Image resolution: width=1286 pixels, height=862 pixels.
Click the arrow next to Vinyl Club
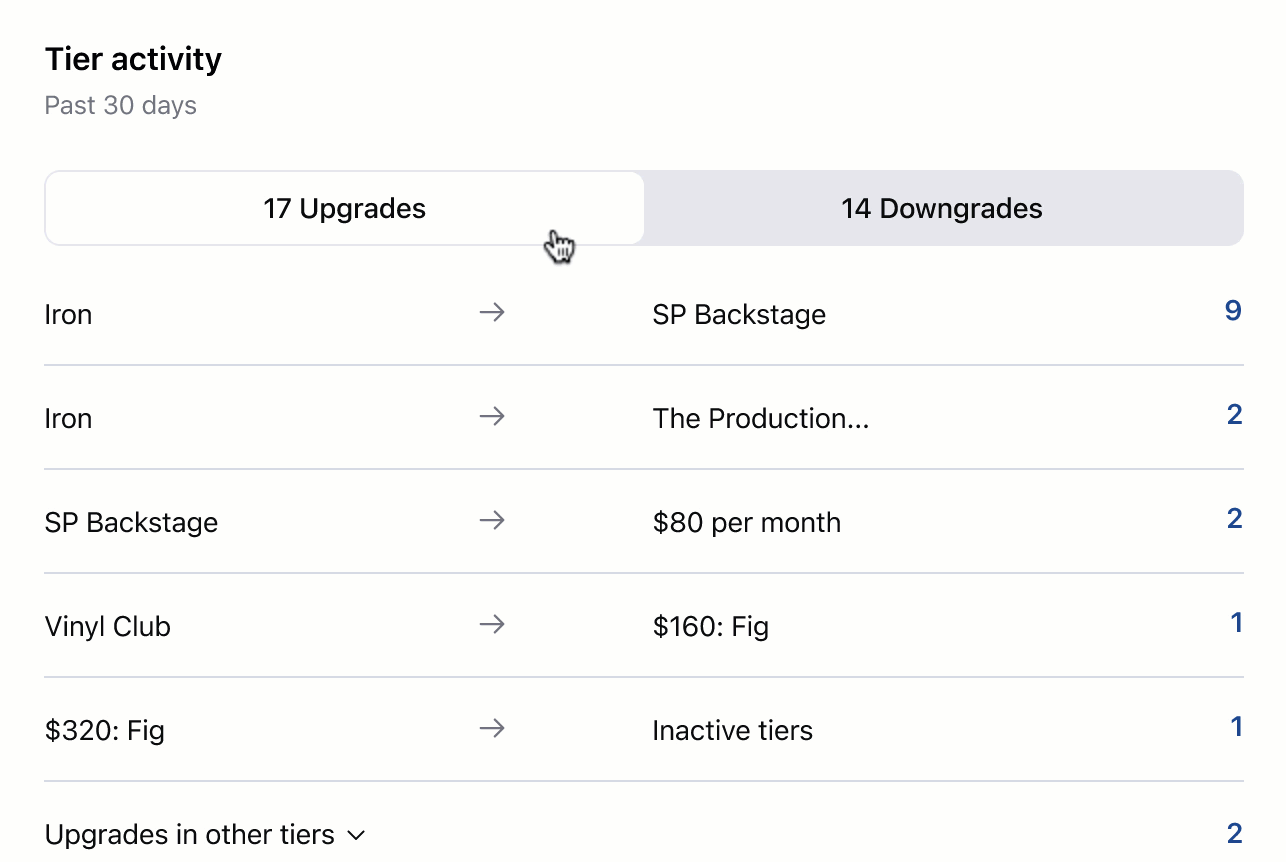[x=491, y=625]
